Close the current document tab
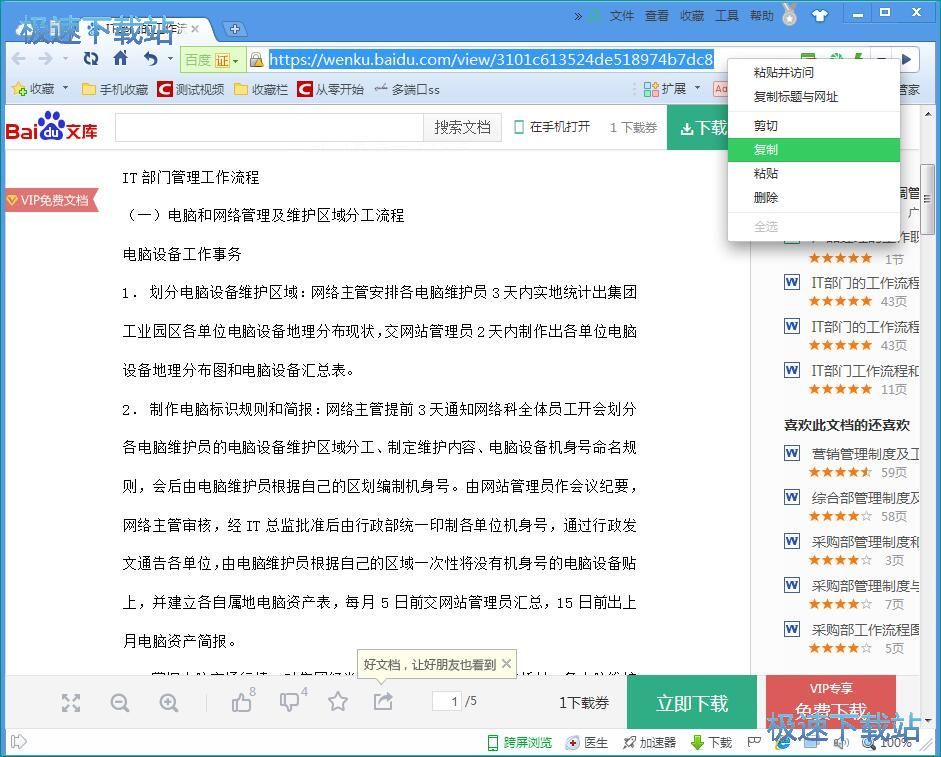 (x=195, y=28)
